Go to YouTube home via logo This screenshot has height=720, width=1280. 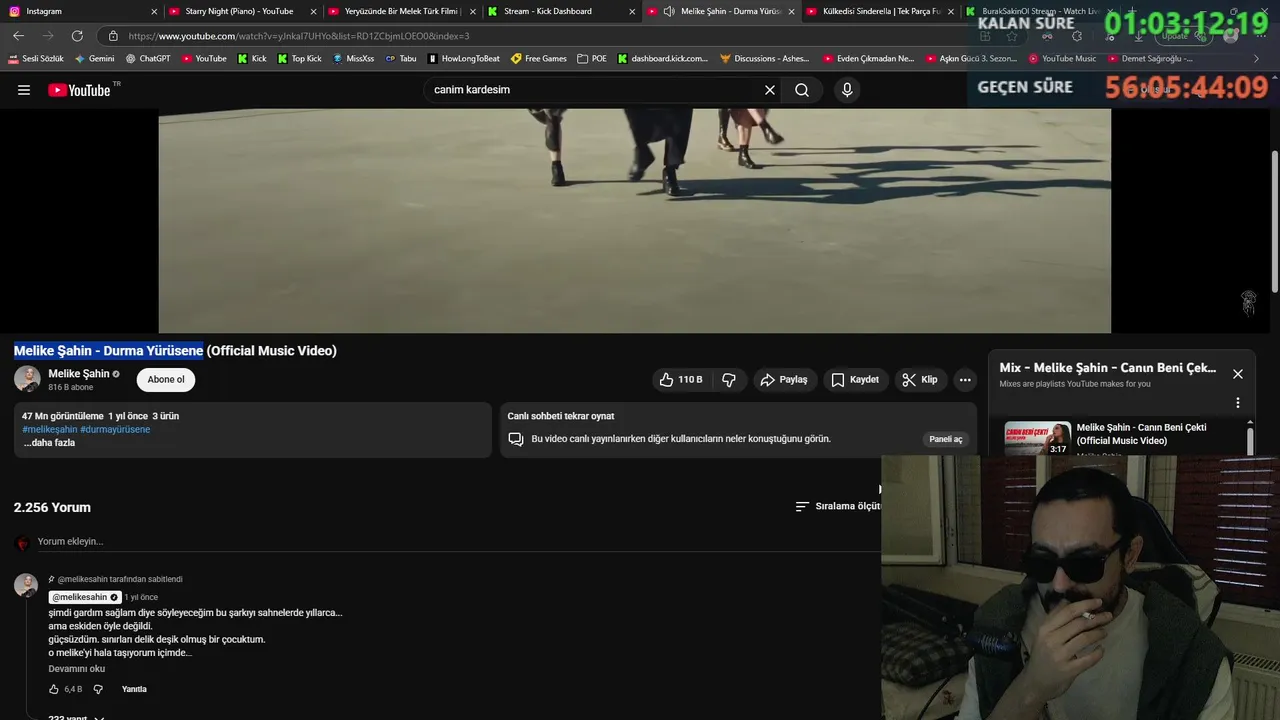[79, 90]
